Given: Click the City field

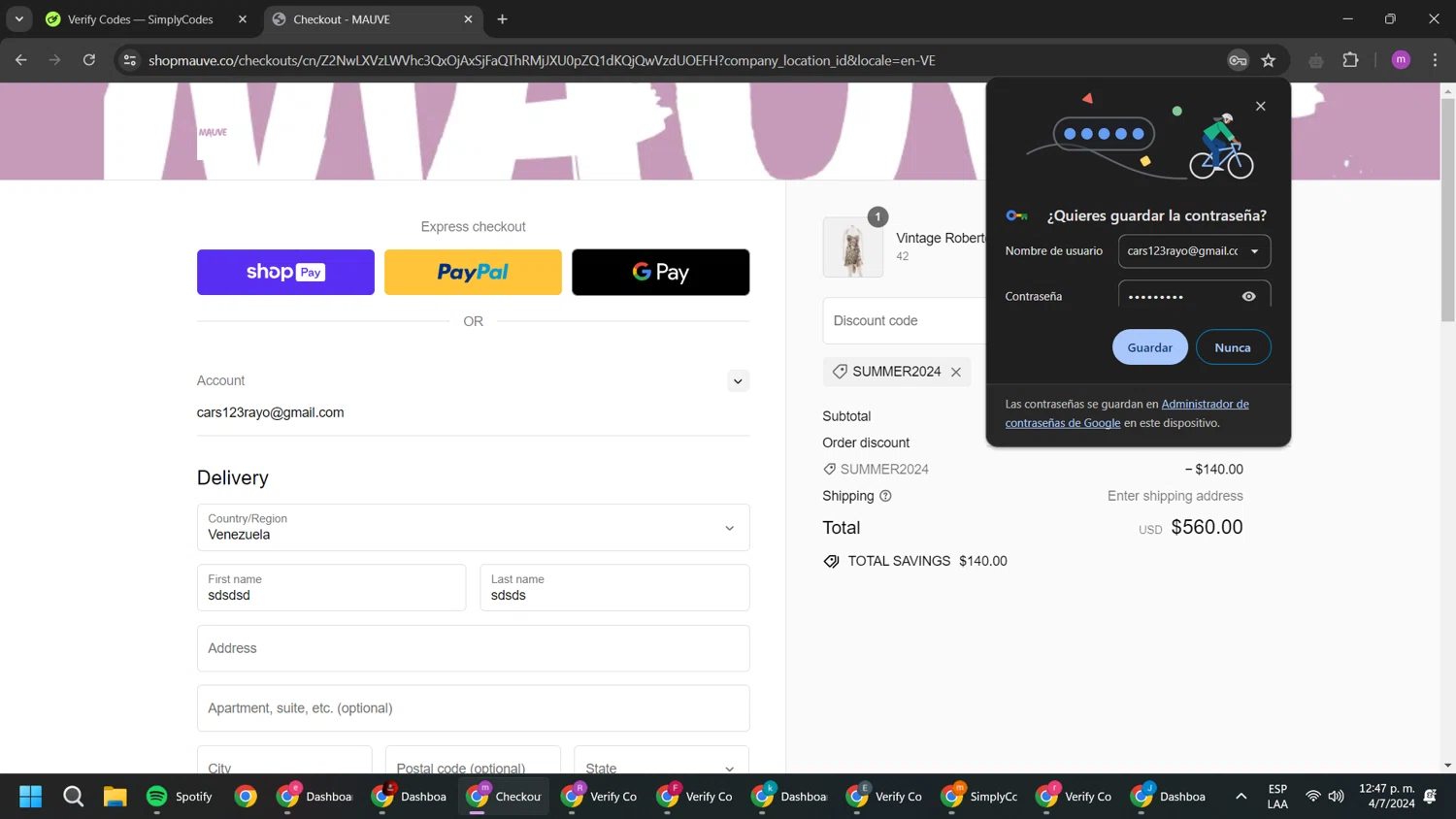Looking at the screenshot, I should [284, 761].
